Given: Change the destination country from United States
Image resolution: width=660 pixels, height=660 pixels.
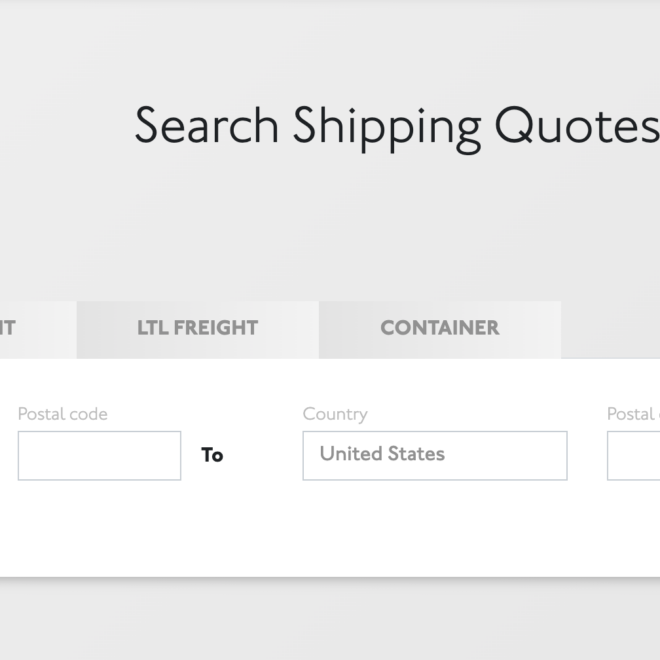Looking at the screenshot, I should coord(434,455).
